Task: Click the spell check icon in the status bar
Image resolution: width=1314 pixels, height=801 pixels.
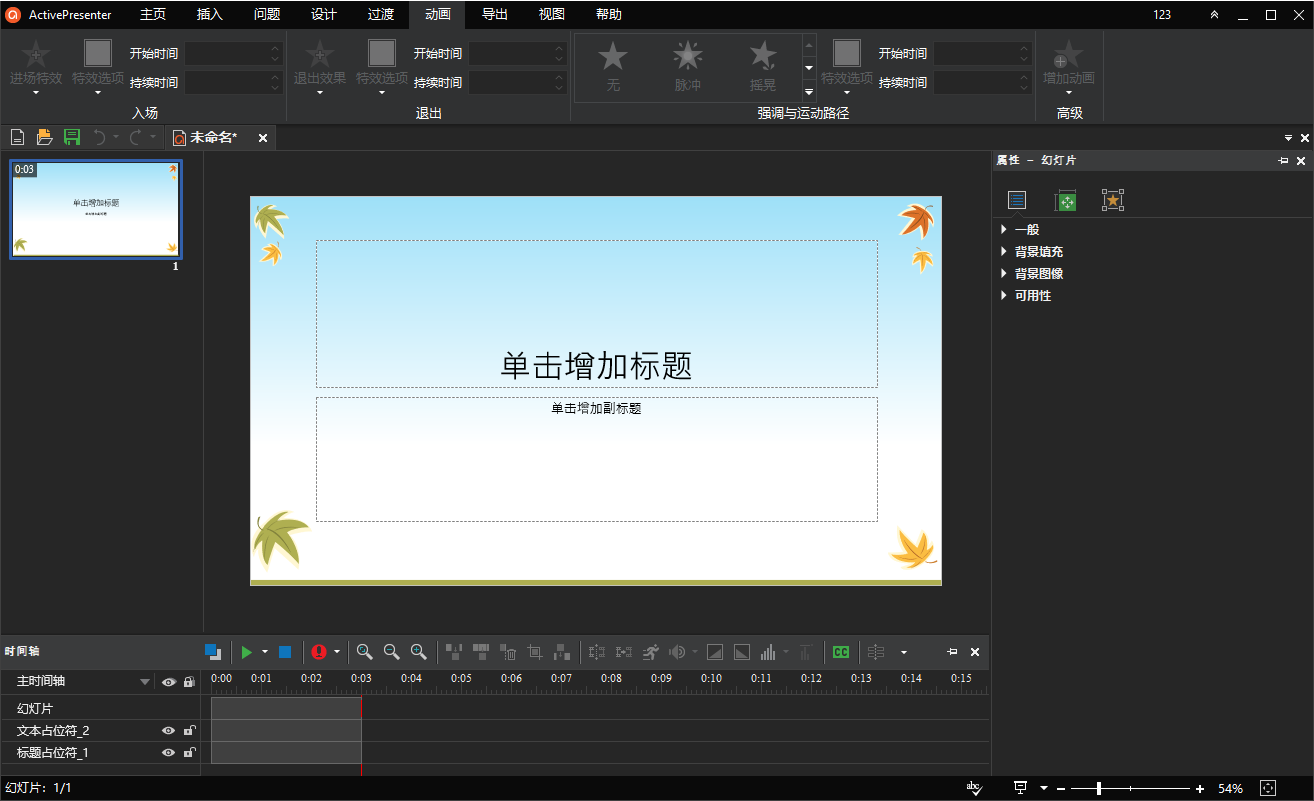Action: pos(974,788)
